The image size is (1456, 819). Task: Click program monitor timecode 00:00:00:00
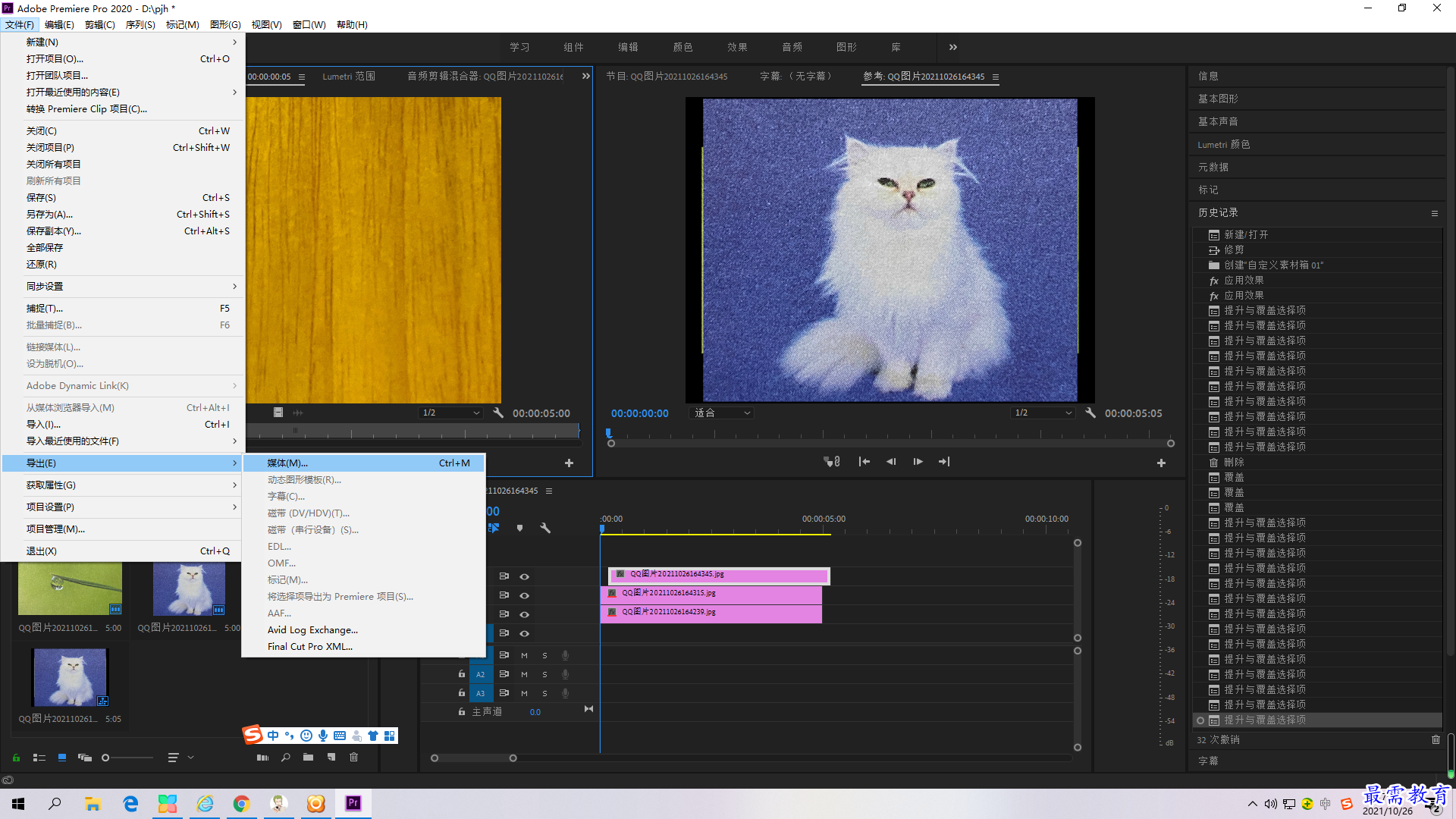coord(640,413)
